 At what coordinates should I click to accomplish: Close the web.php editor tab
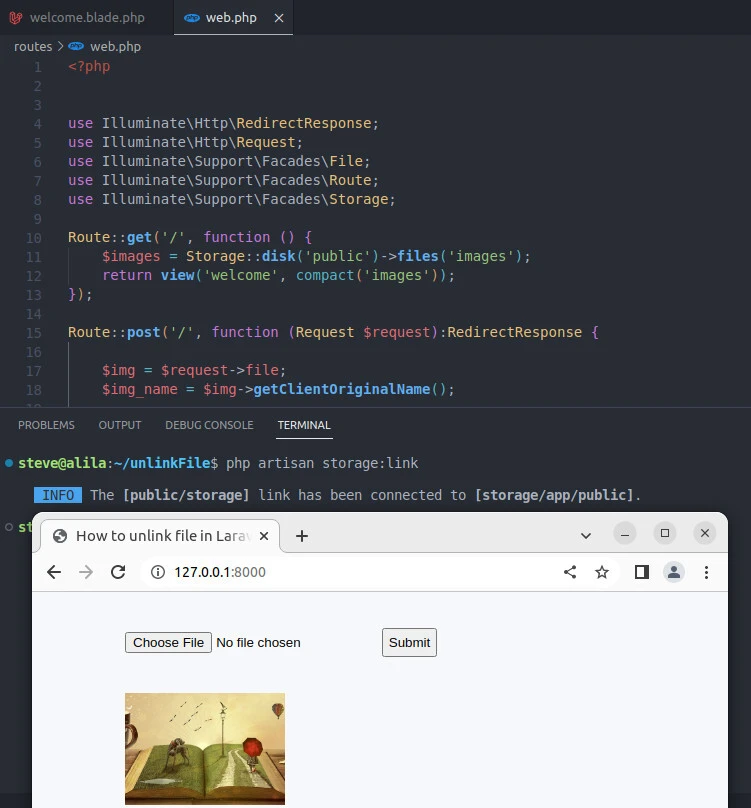click(x=279, y=18)
